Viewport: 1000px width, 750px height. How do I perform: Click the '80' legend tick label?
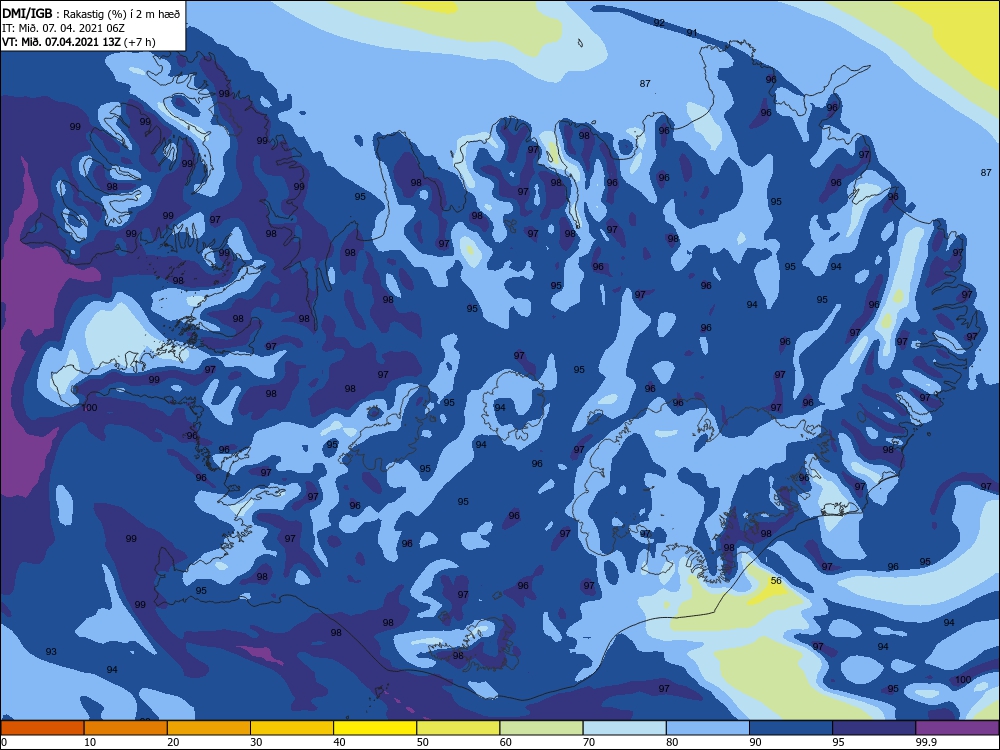(672, 742)
